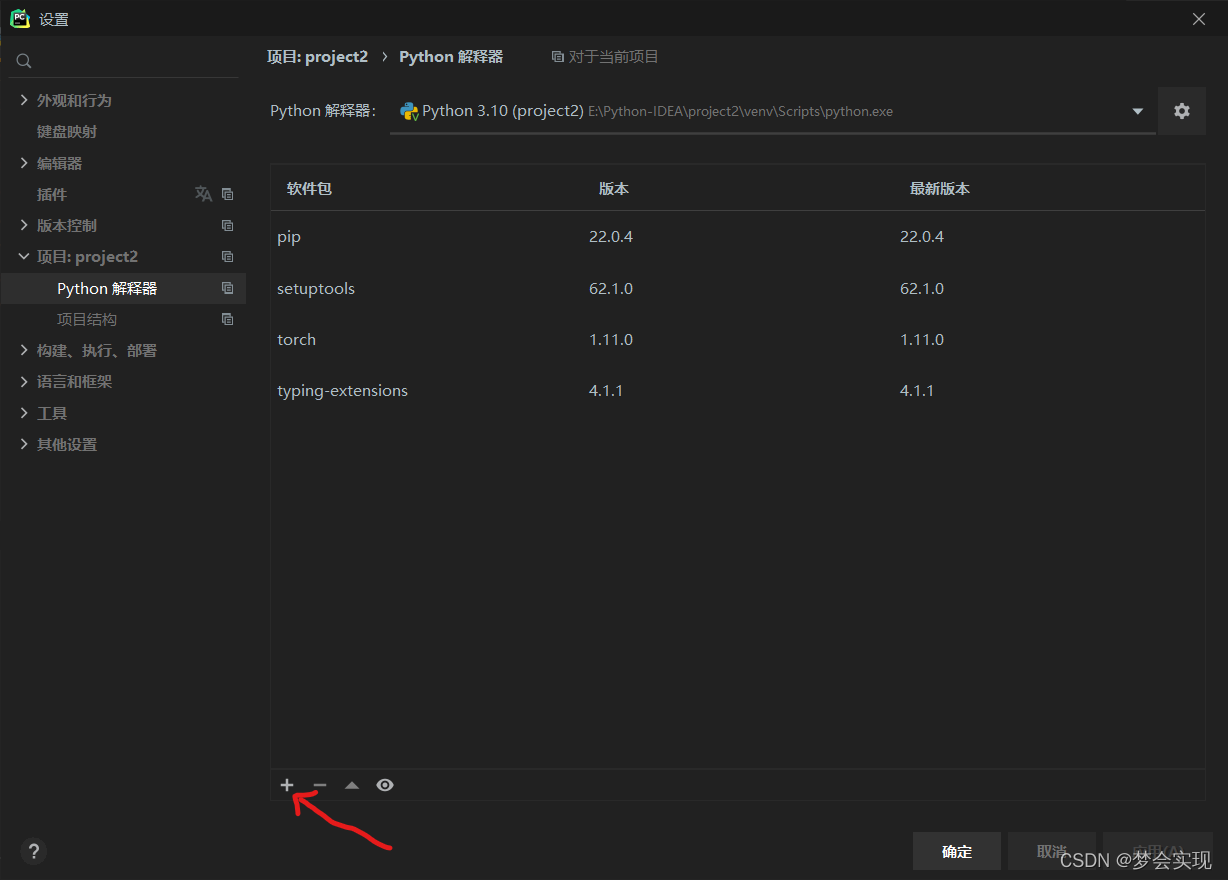Click project-level icon beside 项目: project2
This screenshot has height=880, width=1228.
pyautogui.click(x=227, y=257)
